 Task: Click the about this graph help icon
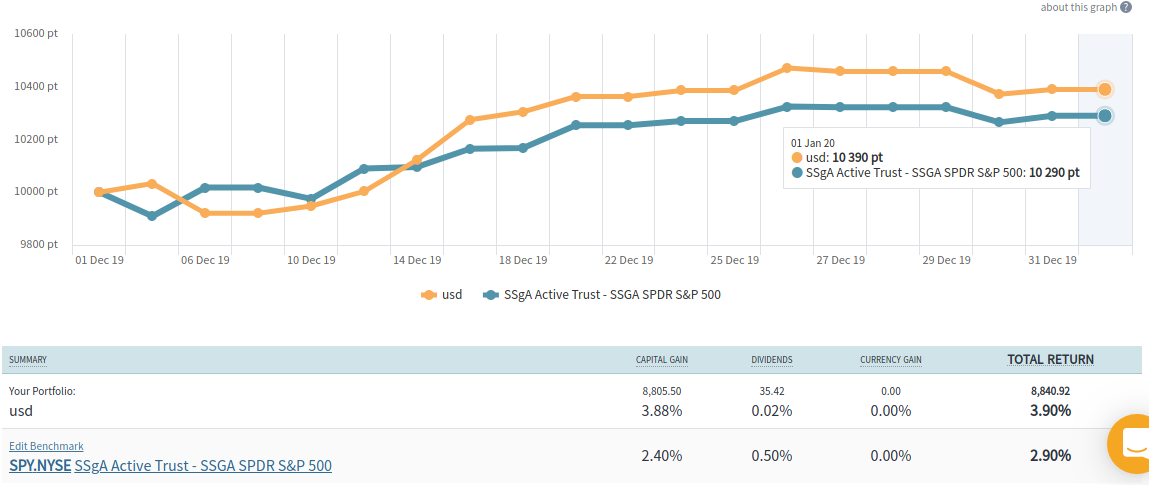[1126, 7]
